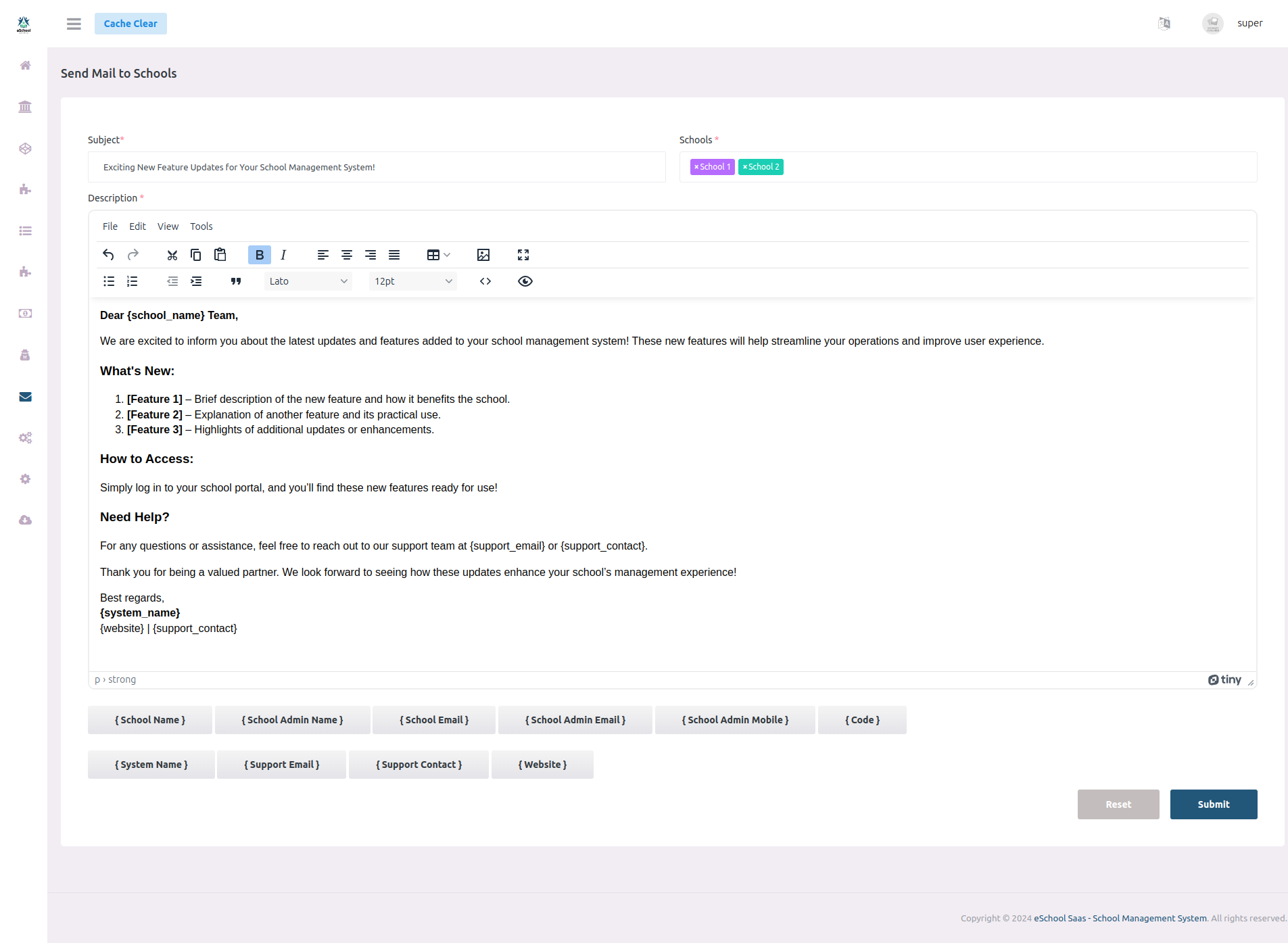
Task: Show the email preview with the eye icon
Action: tap(525, 281)
